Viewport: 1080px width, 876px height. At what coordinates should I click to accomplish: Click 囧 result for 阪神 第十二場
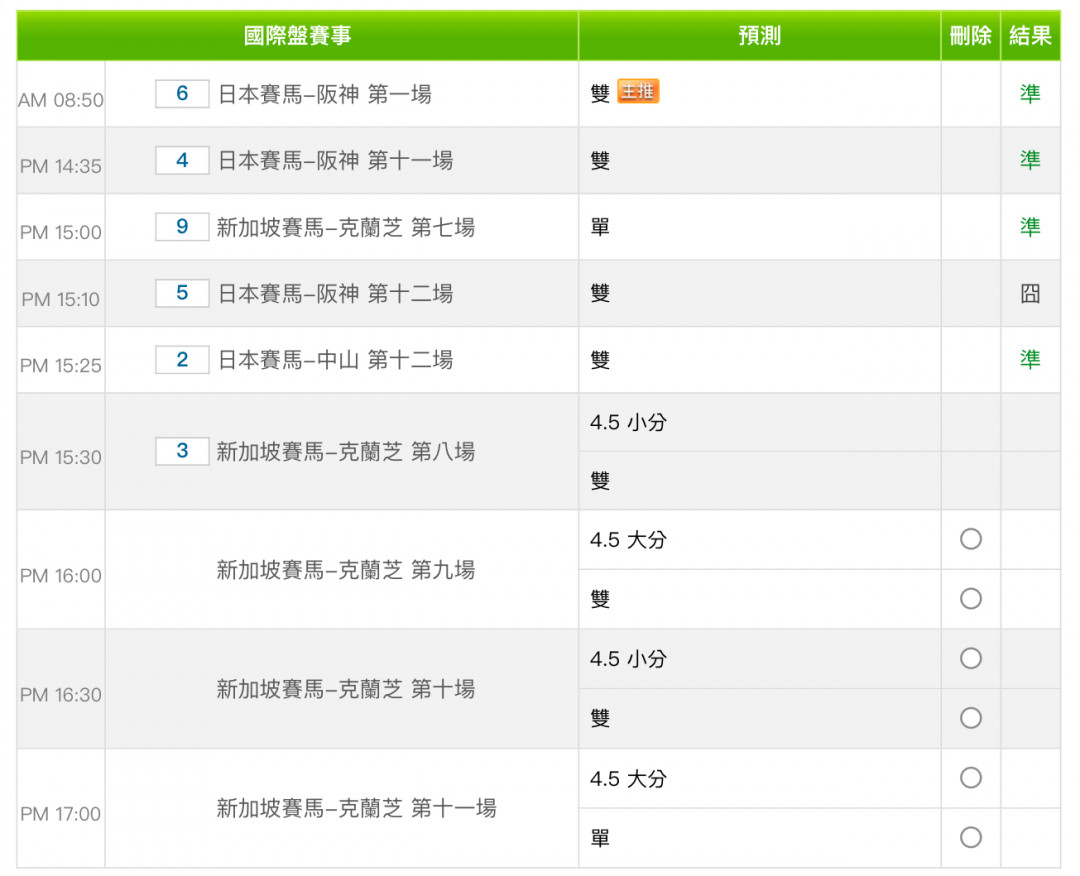(x=1030, y=293)
